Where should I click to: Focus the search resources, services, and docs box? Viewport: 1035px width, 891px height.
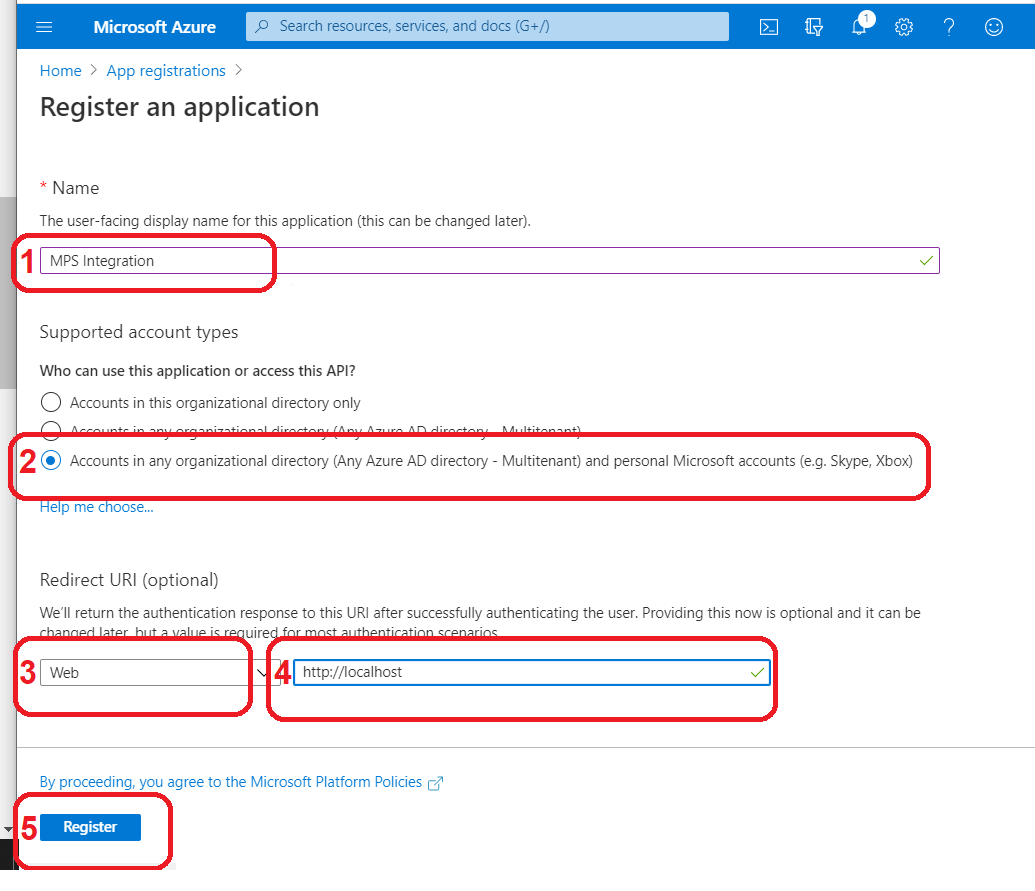click(x=487, y=27)
